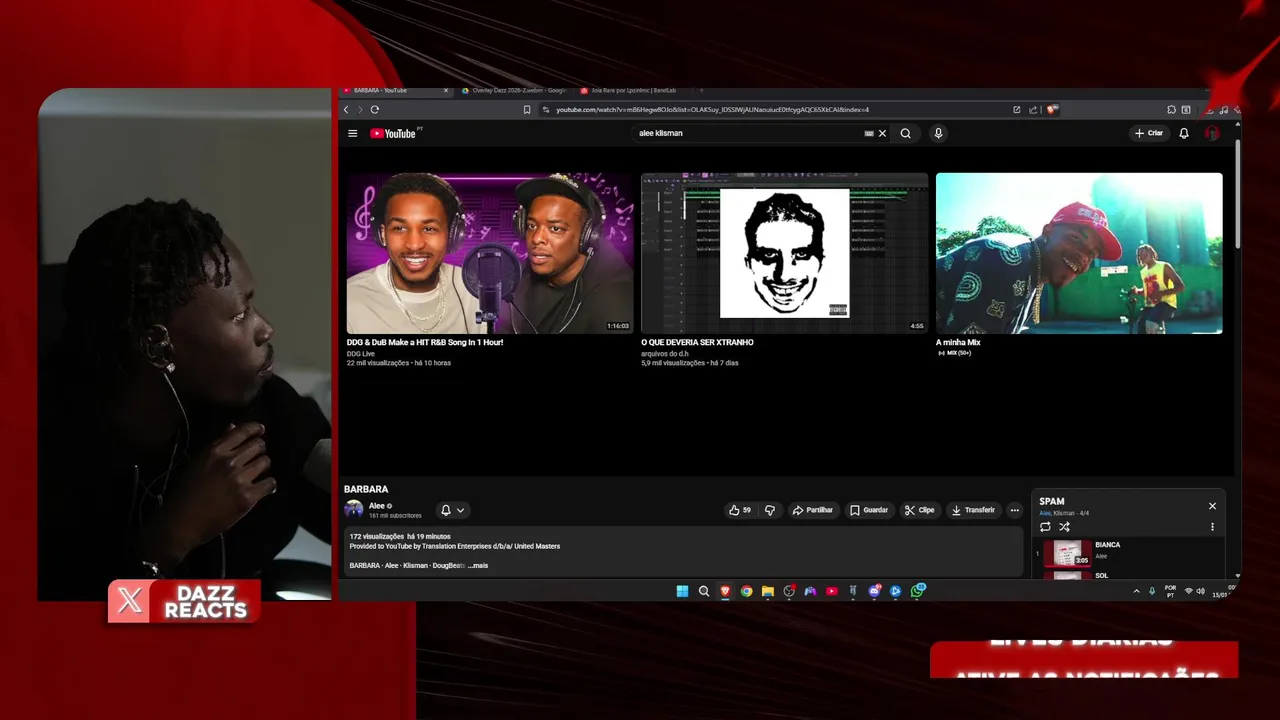Open the browser extensions puzzle icon
This screenshot has height=720, width=1280.
tap(1171, 109)
